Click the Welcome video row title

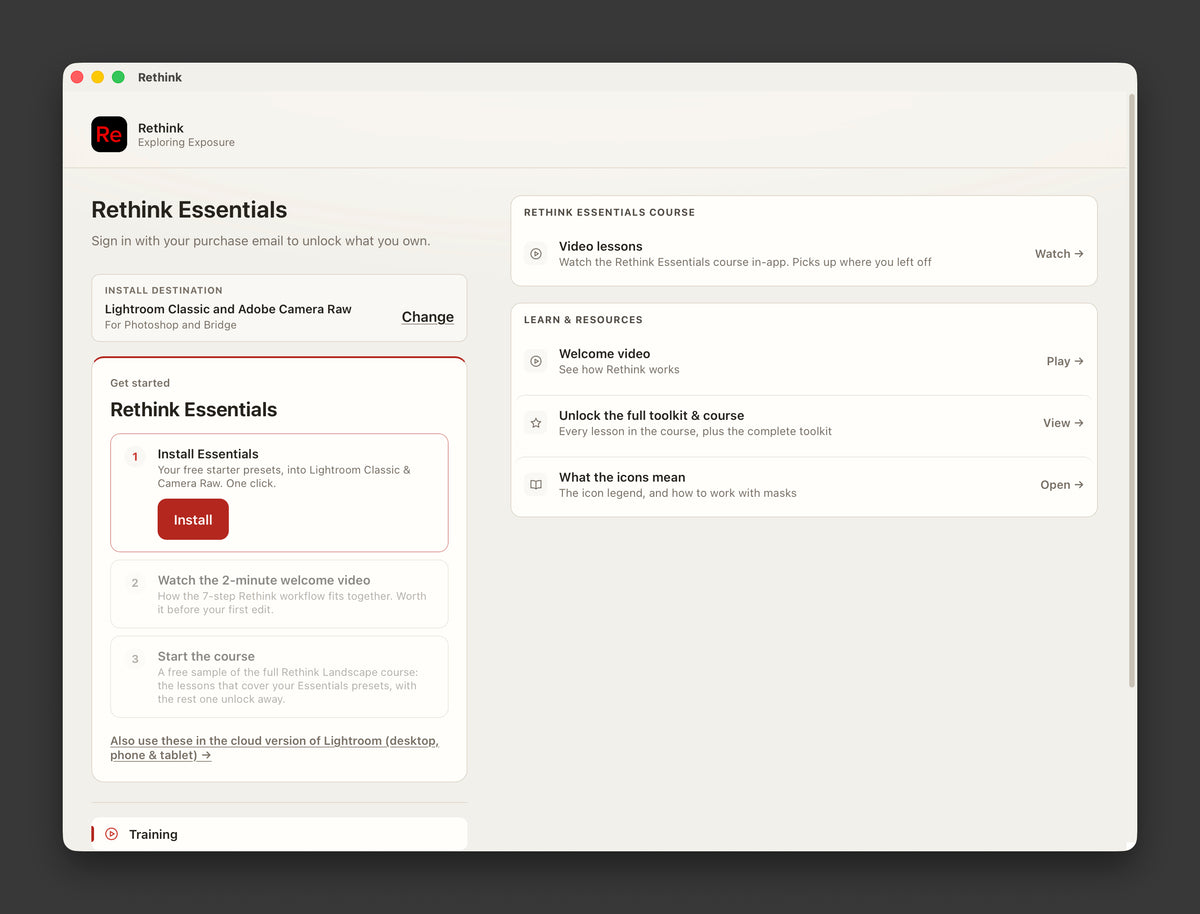click(604, 354)
